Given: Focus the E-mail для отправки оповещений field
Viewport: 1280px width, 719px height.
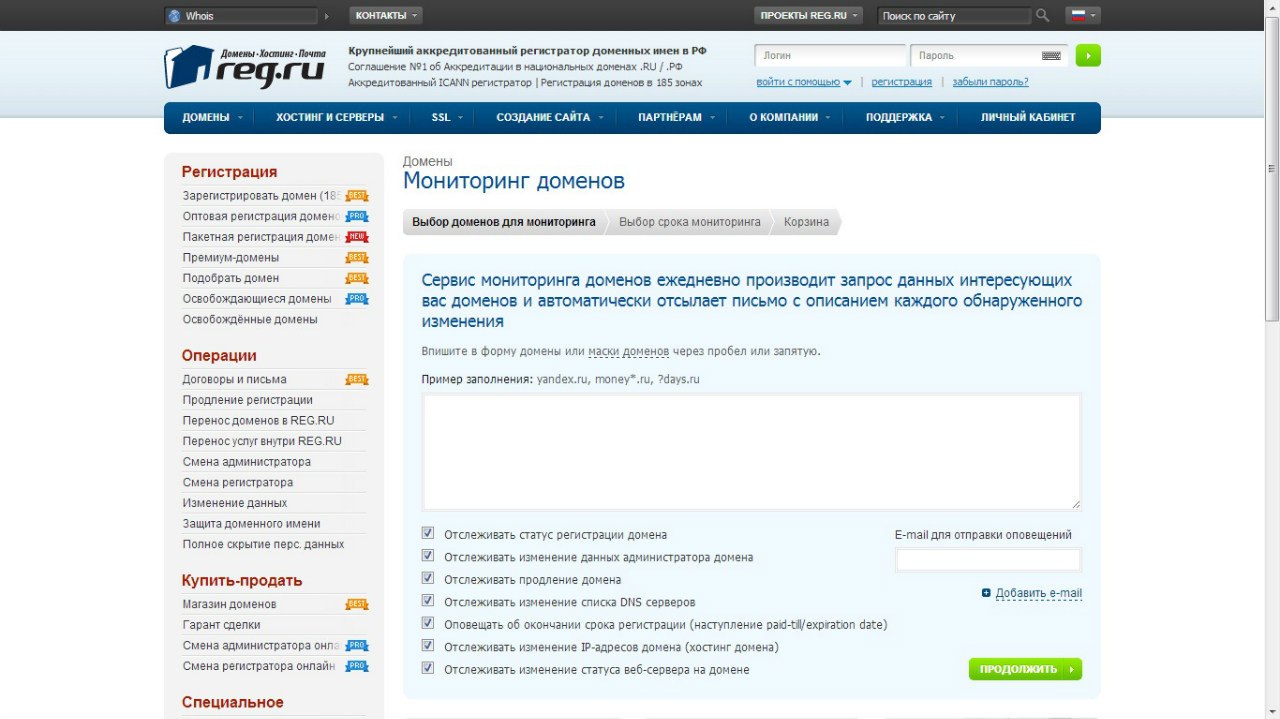Looking at the screenshot, I should click(988, 560).
